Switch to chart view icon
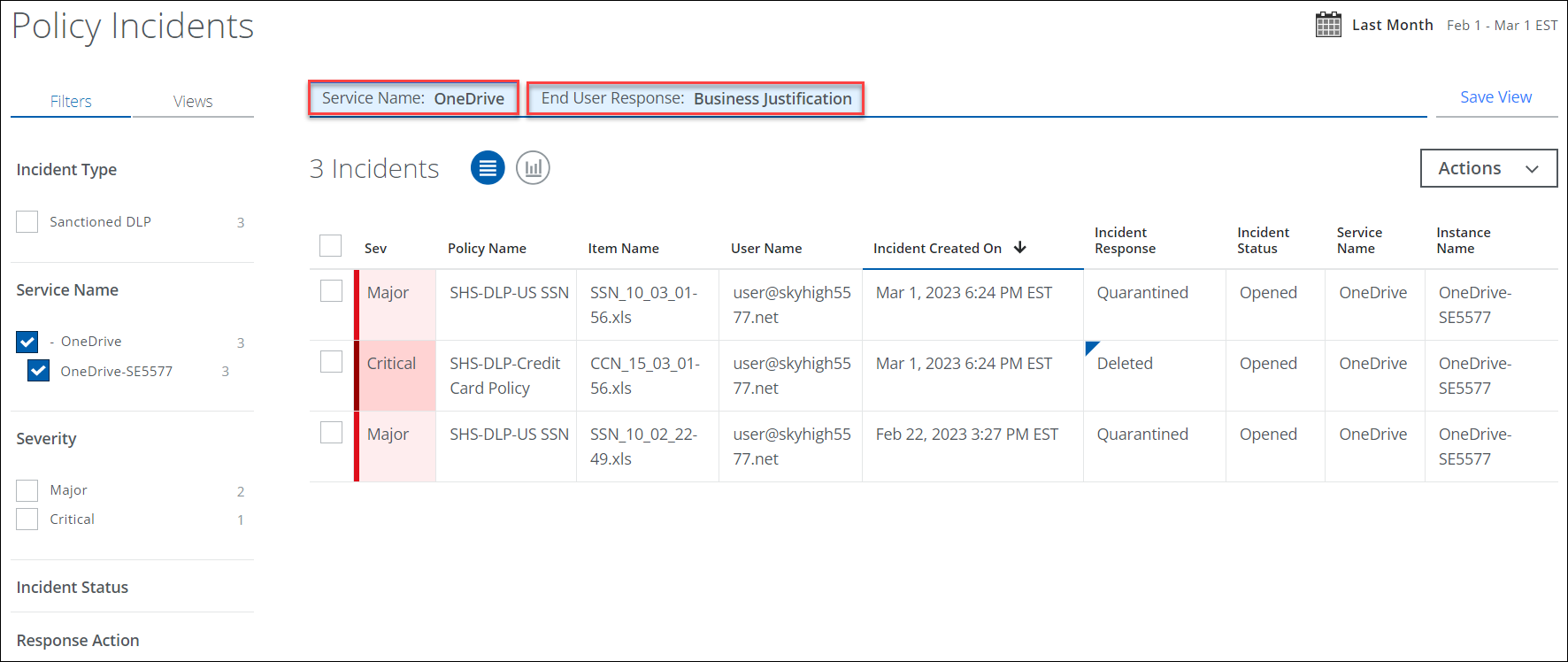Screen dimensions: 1568x662 pyautogui.click(x=533, y=167)
